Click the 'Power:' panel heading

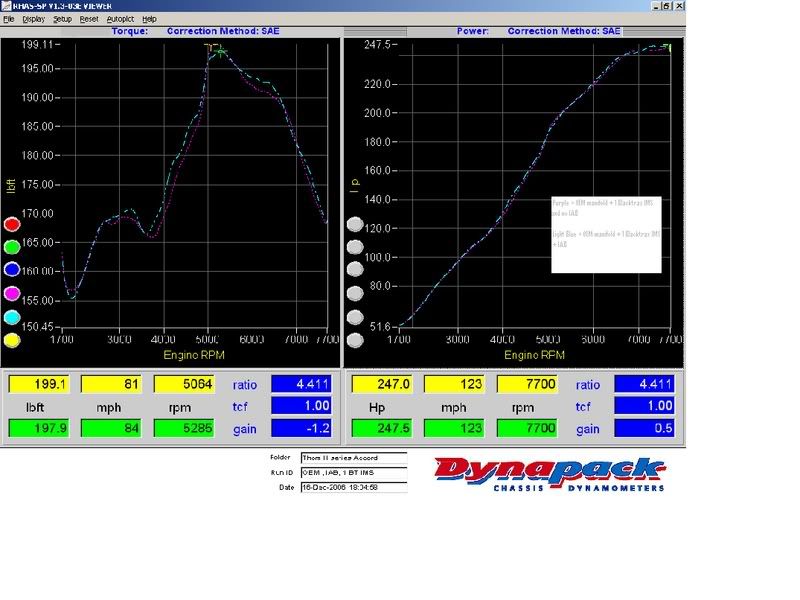tap(472, 31)
